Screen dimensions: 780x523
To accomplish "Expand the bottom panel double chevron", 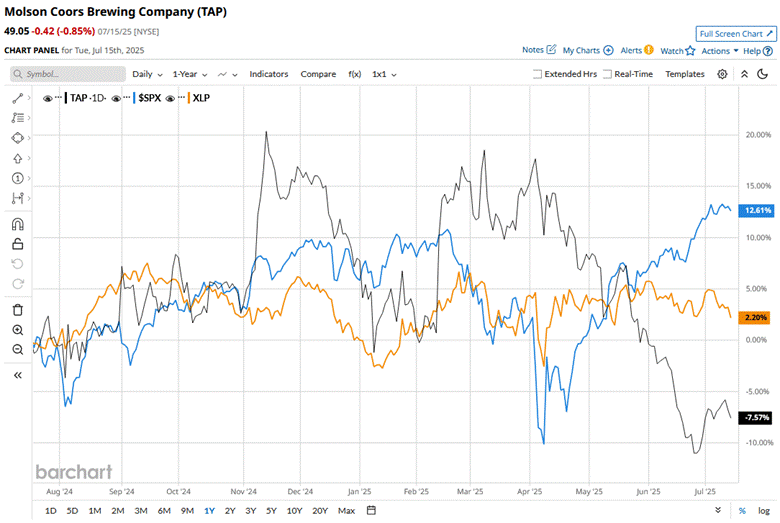I will [718, 511].
